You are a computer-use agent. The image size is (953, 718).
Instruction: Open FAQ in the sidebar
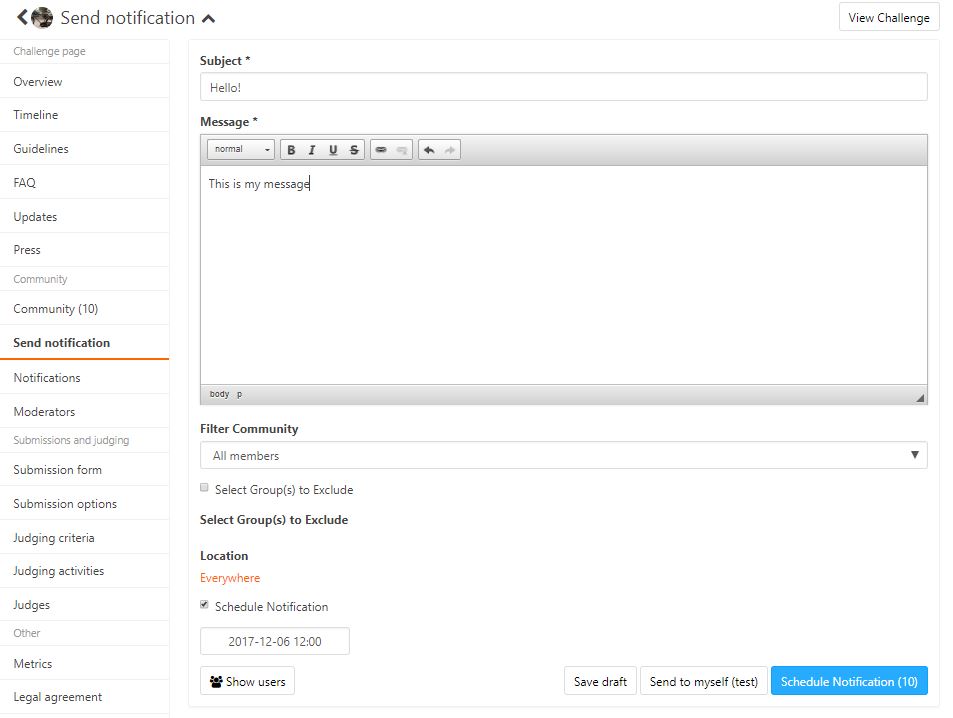click(84, 182)
